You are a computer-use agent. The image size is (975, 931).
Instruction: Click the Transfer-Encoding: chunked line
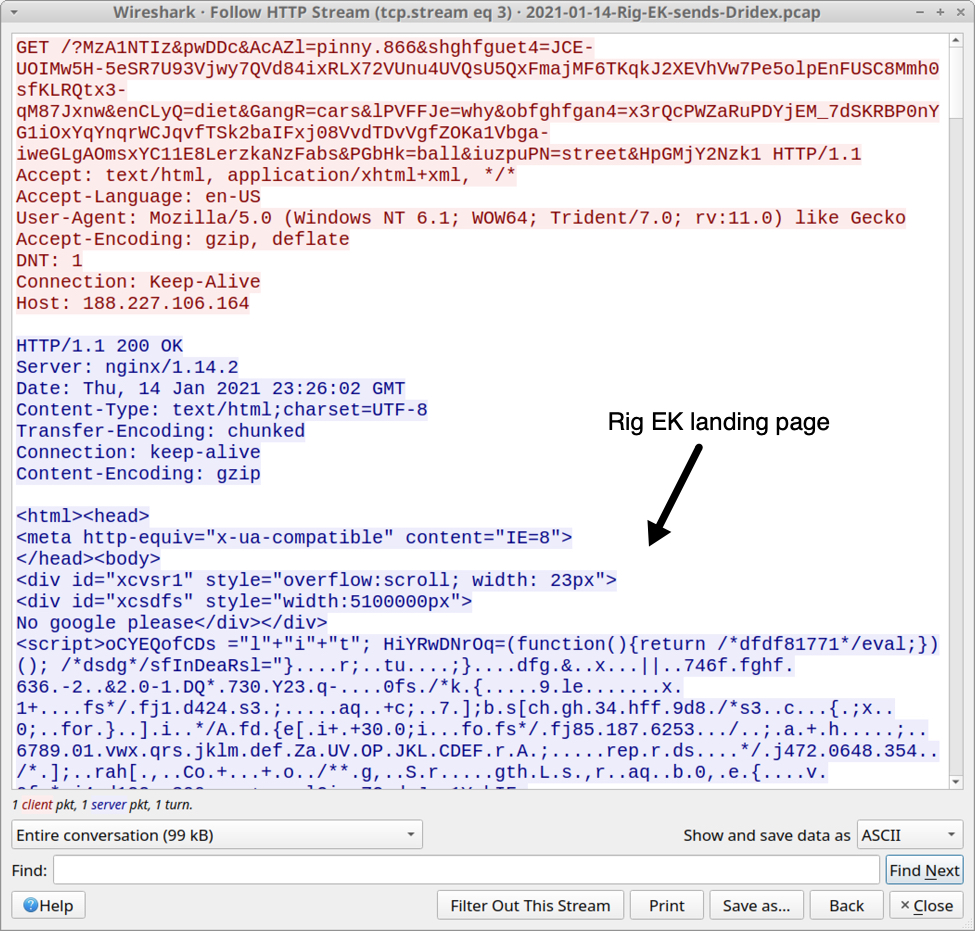coord(160,431)
